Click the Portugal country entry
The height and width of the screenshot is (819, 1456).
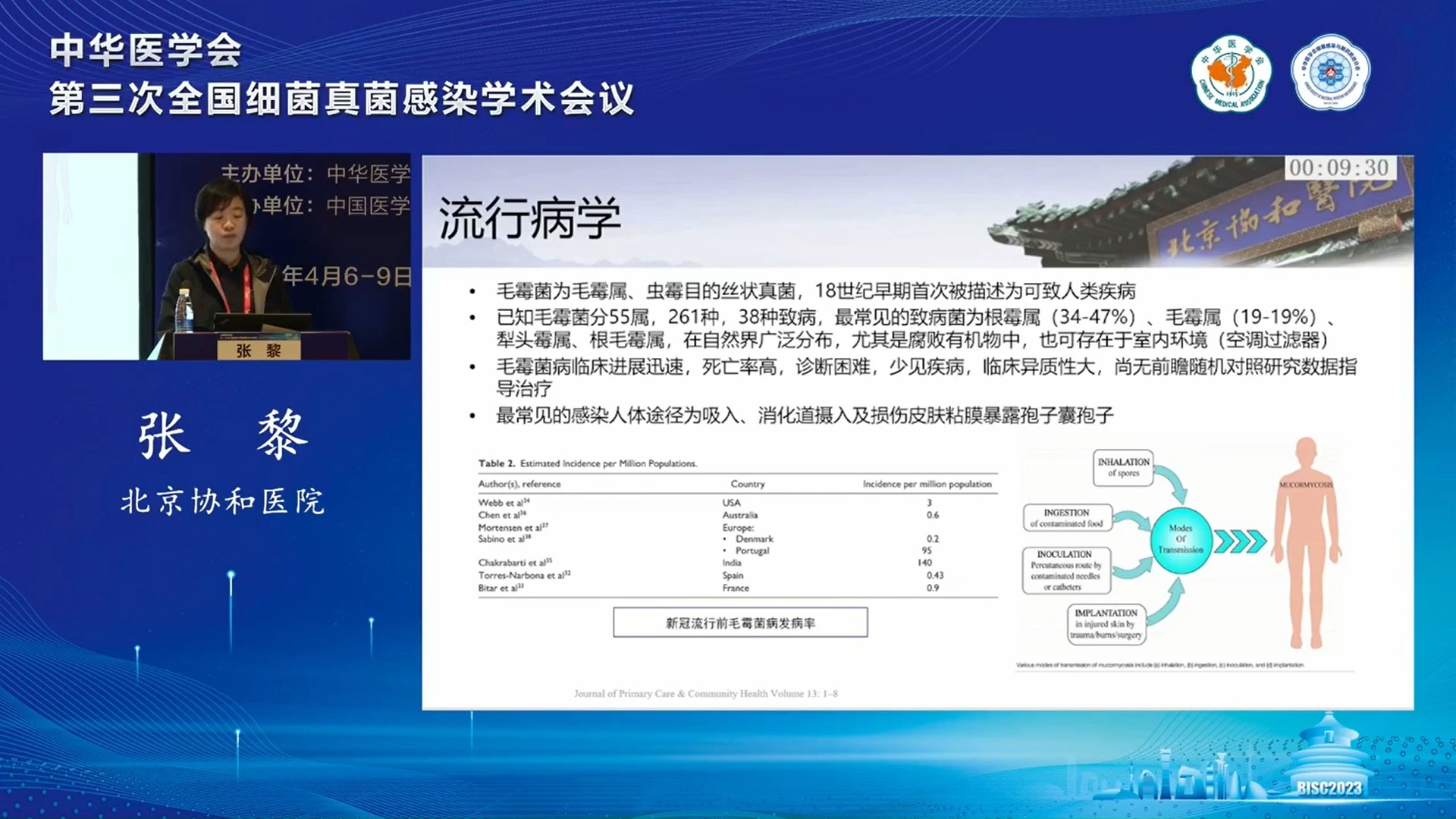pos(752,551)
